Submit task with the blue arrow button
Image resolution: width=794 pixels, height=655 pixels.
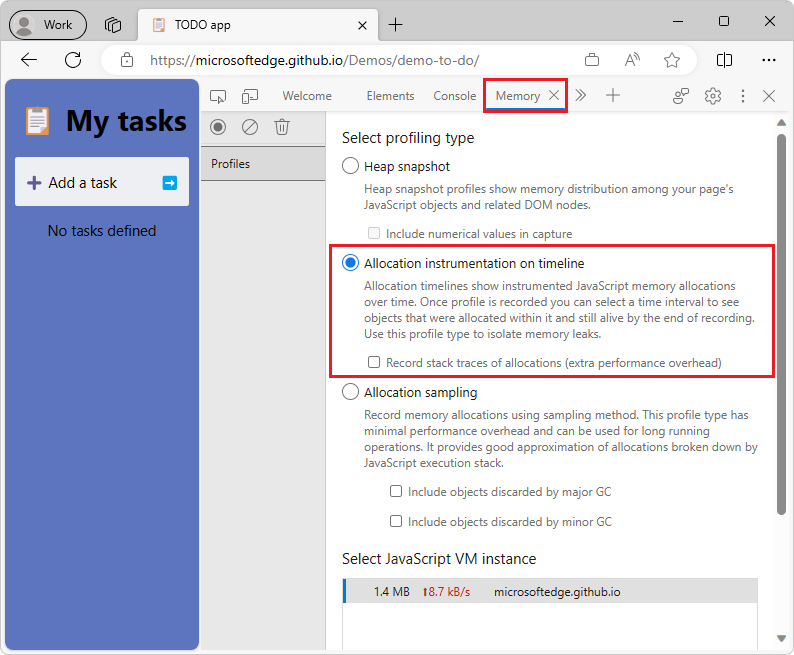tap(170, 182)
